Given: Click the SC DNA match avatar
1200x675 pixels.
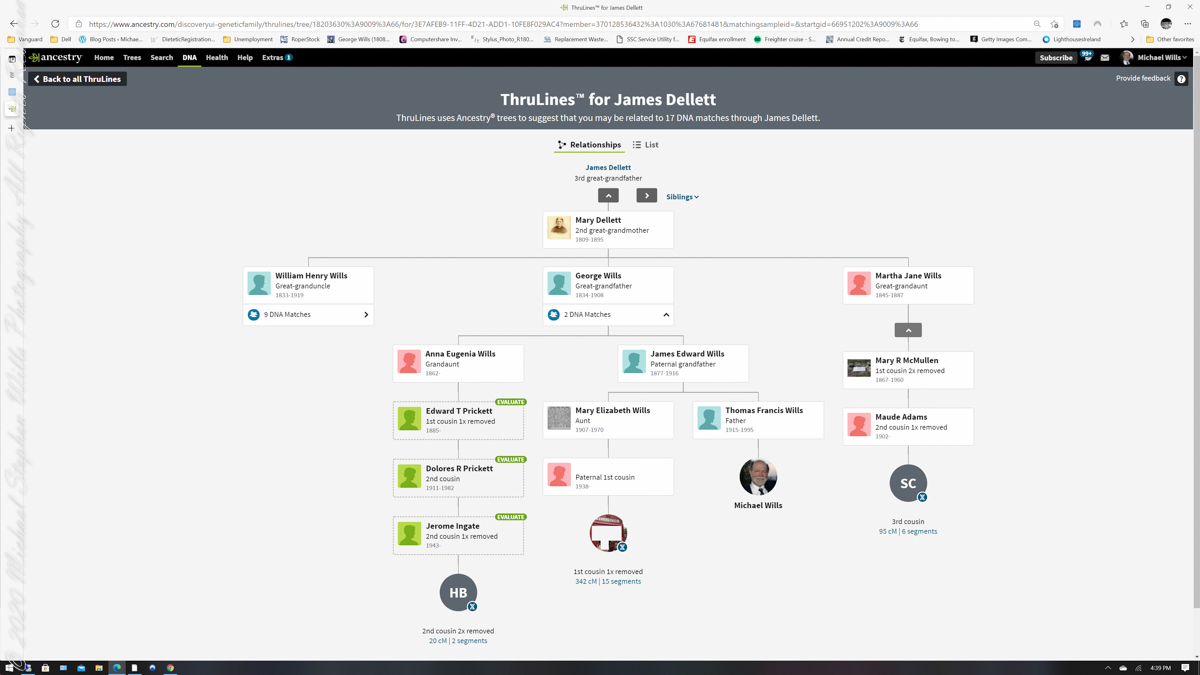Looking at the screenshot, I should (x=908, y=483).
